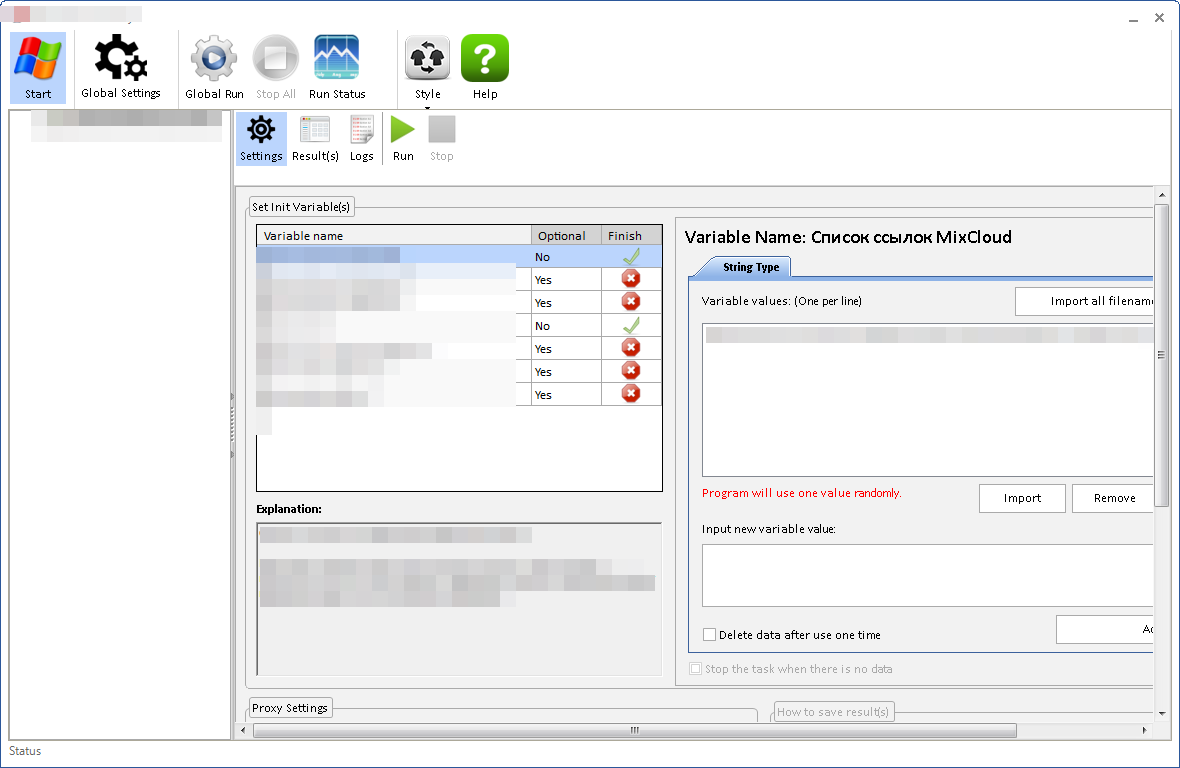
Task: Click the Remove button
Action: [1113, 498]
